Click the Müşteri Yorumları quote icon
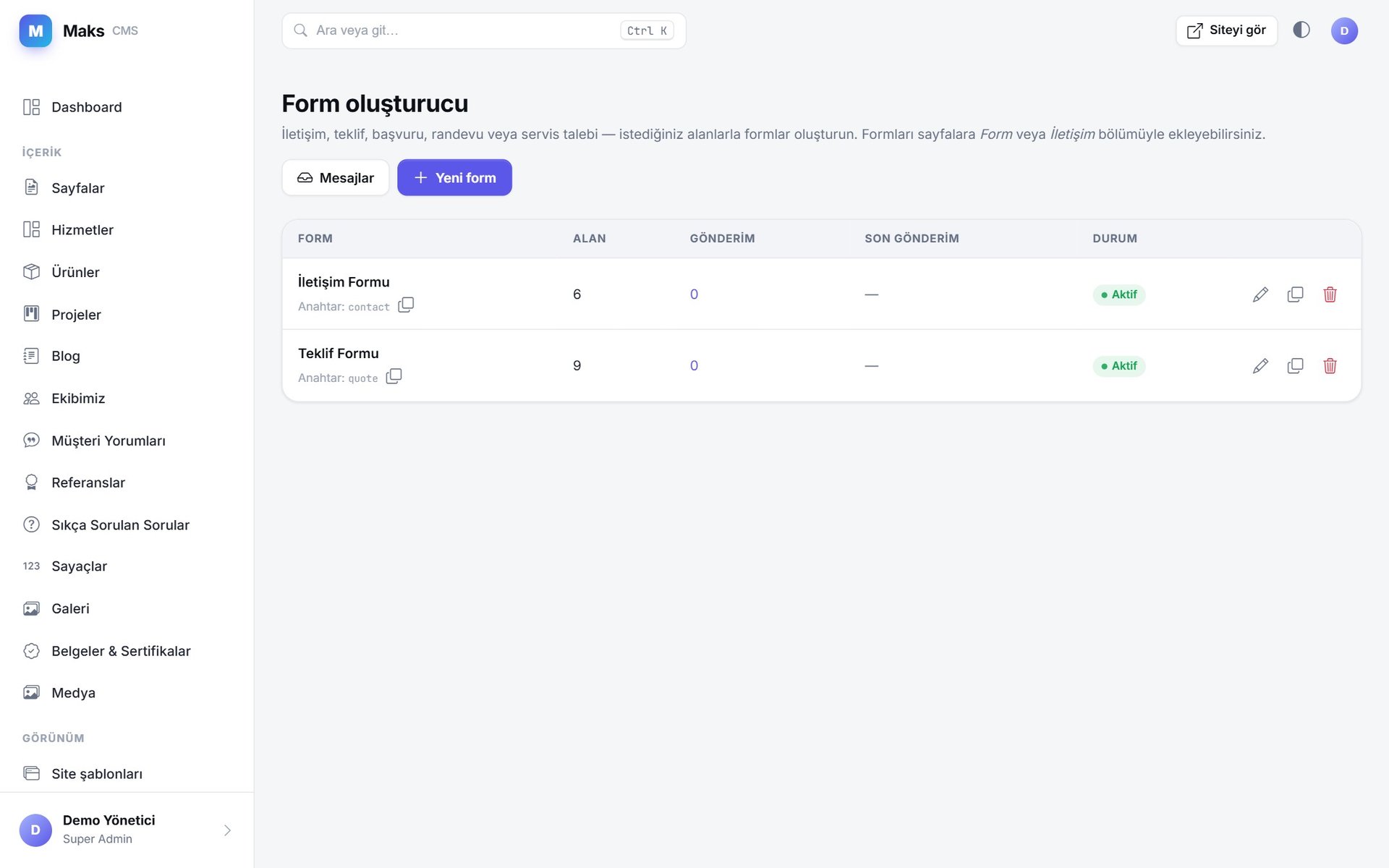The width and height of the screenshot is (1389, 868). tap(31, 441)
